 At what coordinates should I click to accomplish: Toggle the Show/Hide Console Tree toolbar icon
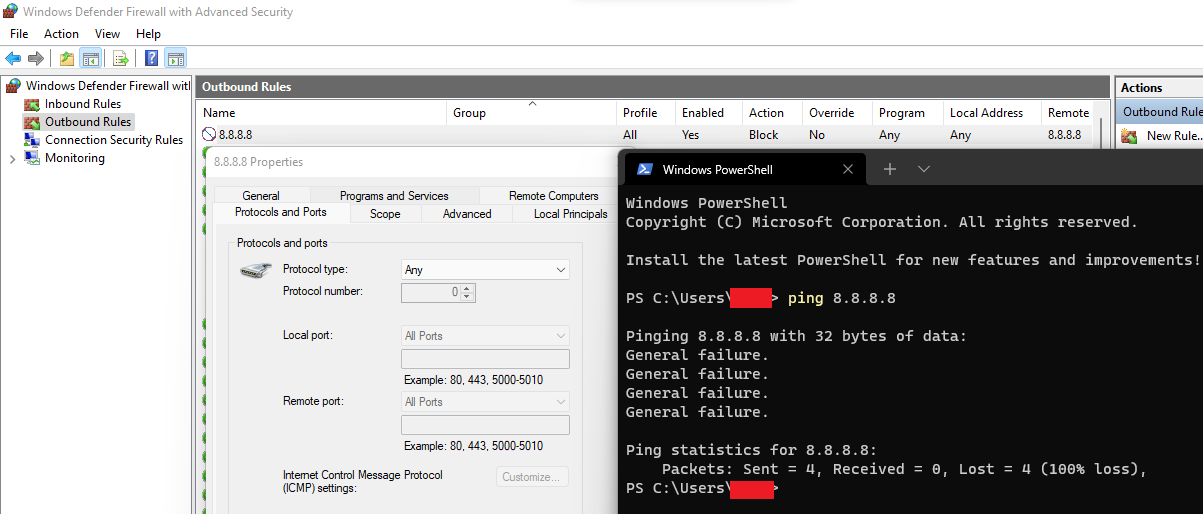(90, 58)
